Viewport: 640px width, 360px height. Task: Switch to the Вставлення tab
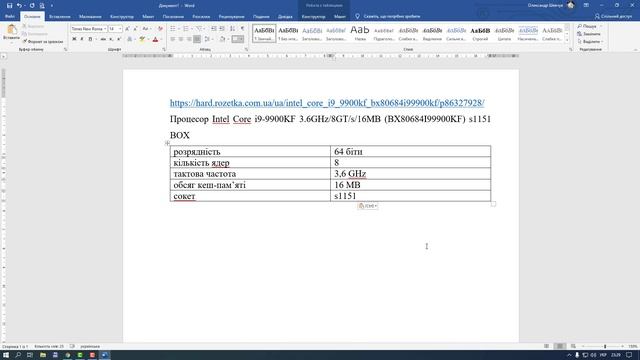pyautogui.click(x=60, y=17)
